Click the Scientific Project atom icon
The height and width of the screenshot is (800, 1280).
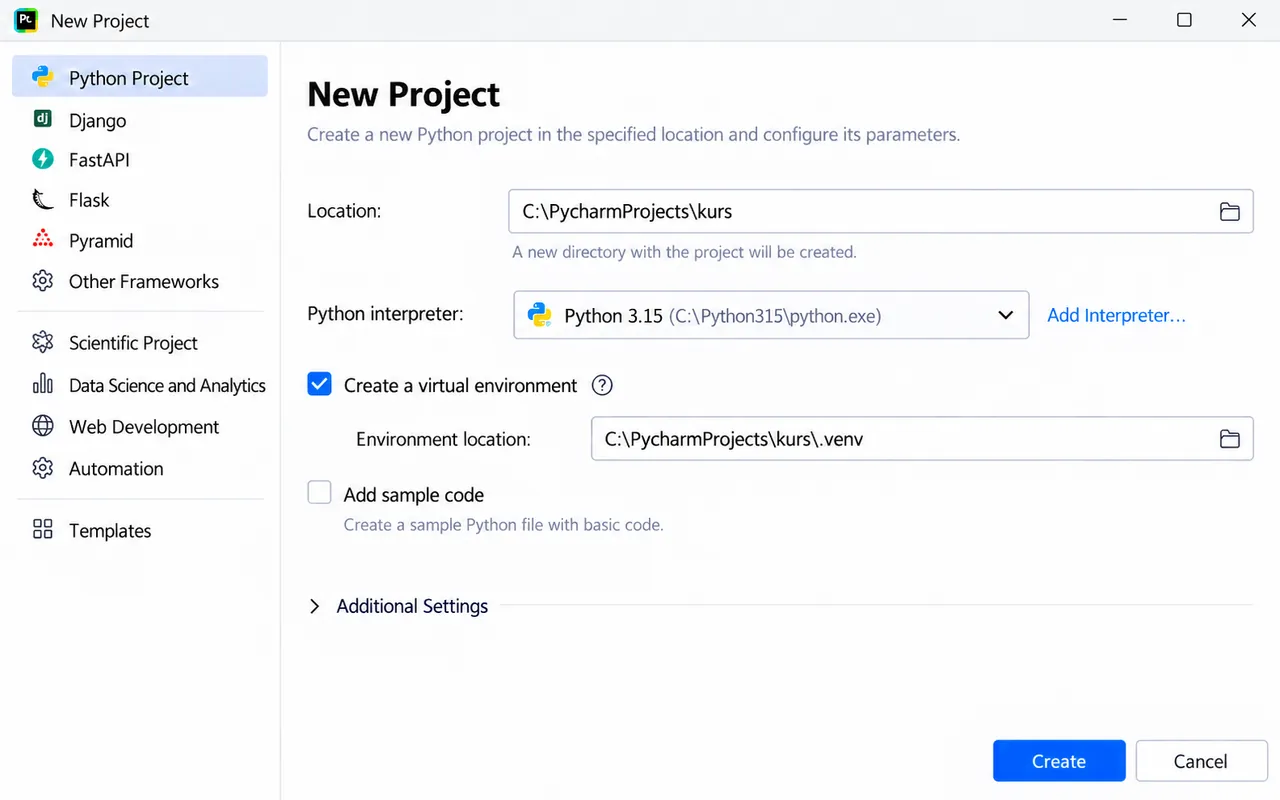click(x=42, y=342)
